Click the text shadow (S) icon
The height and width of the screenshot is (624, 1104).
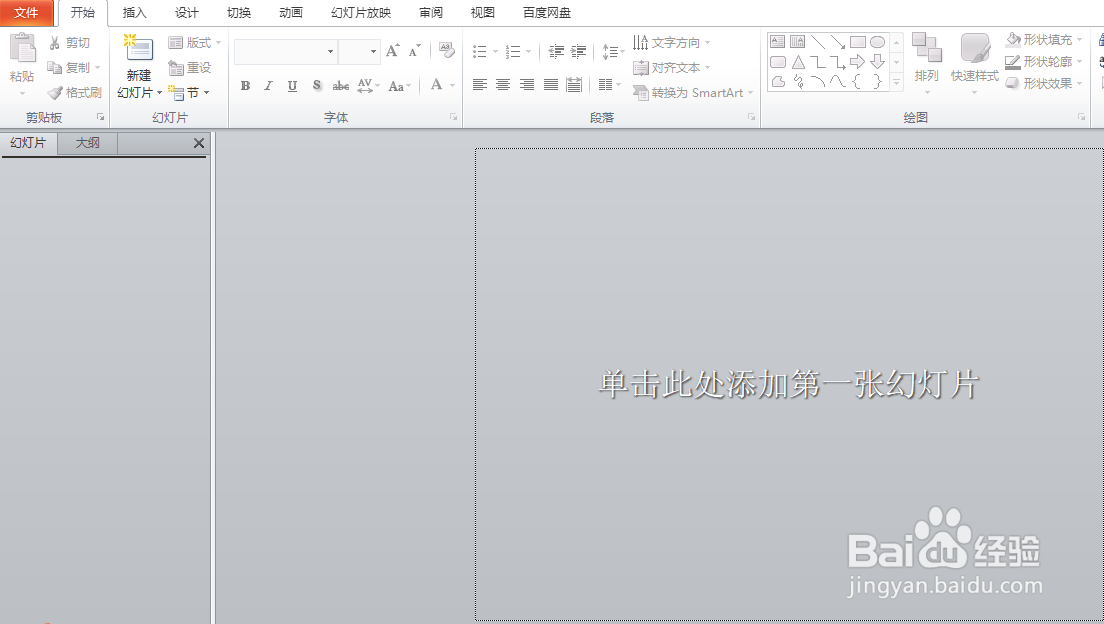[317, 86]
